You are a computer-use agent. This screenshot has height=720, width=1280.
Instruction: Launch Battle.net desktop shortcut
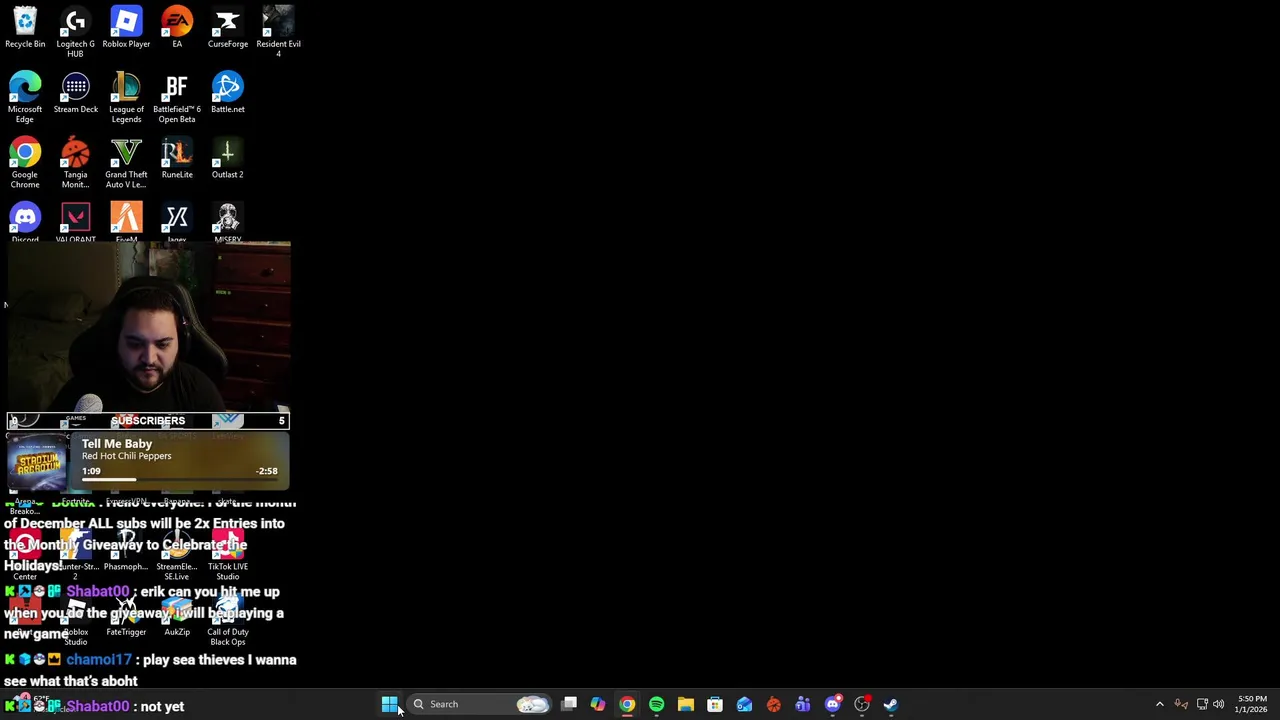[x=227, y=92]
